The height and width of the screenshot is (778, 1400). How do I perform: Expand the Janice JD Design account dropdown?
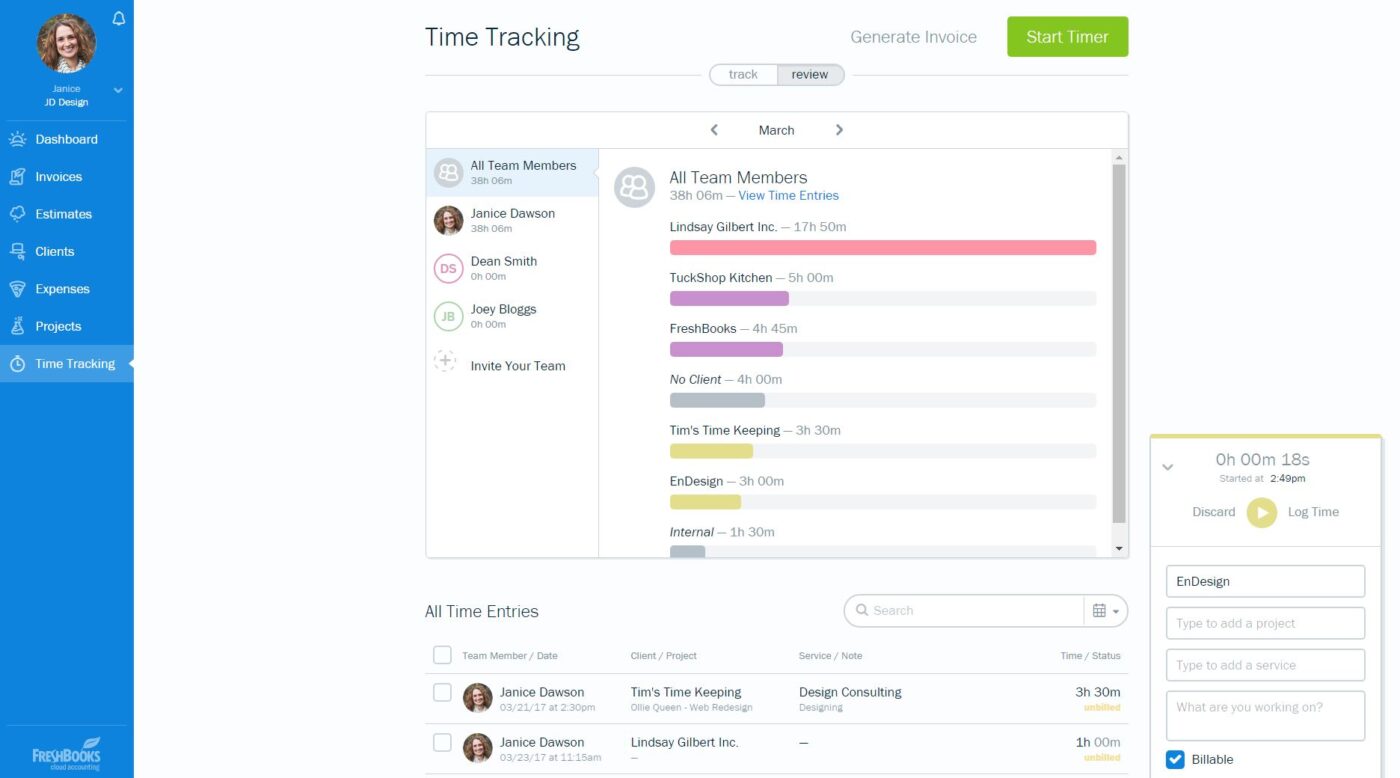(118, 90)
